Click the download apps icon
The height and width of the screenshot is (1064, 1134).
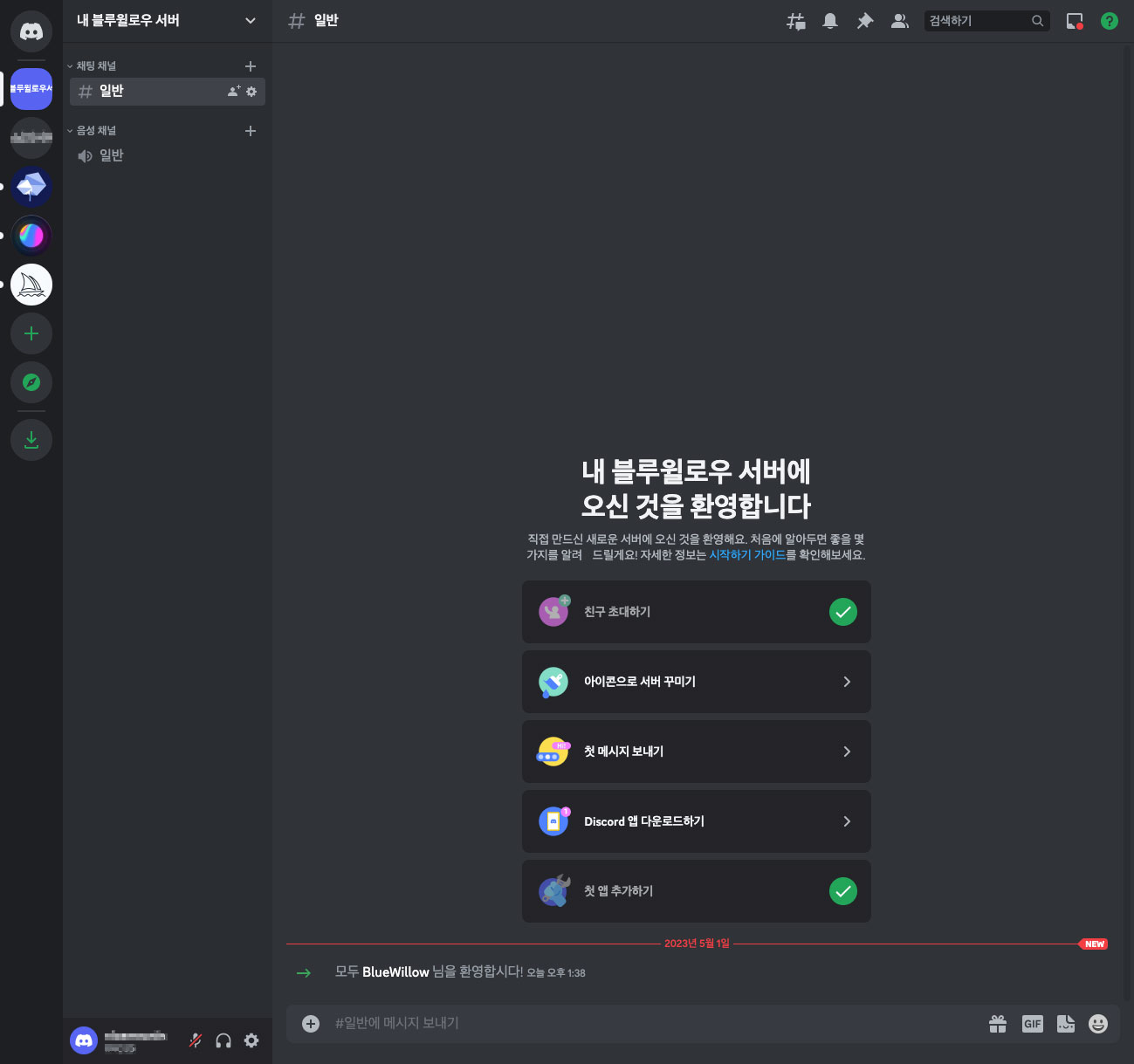tap(31, 440)
